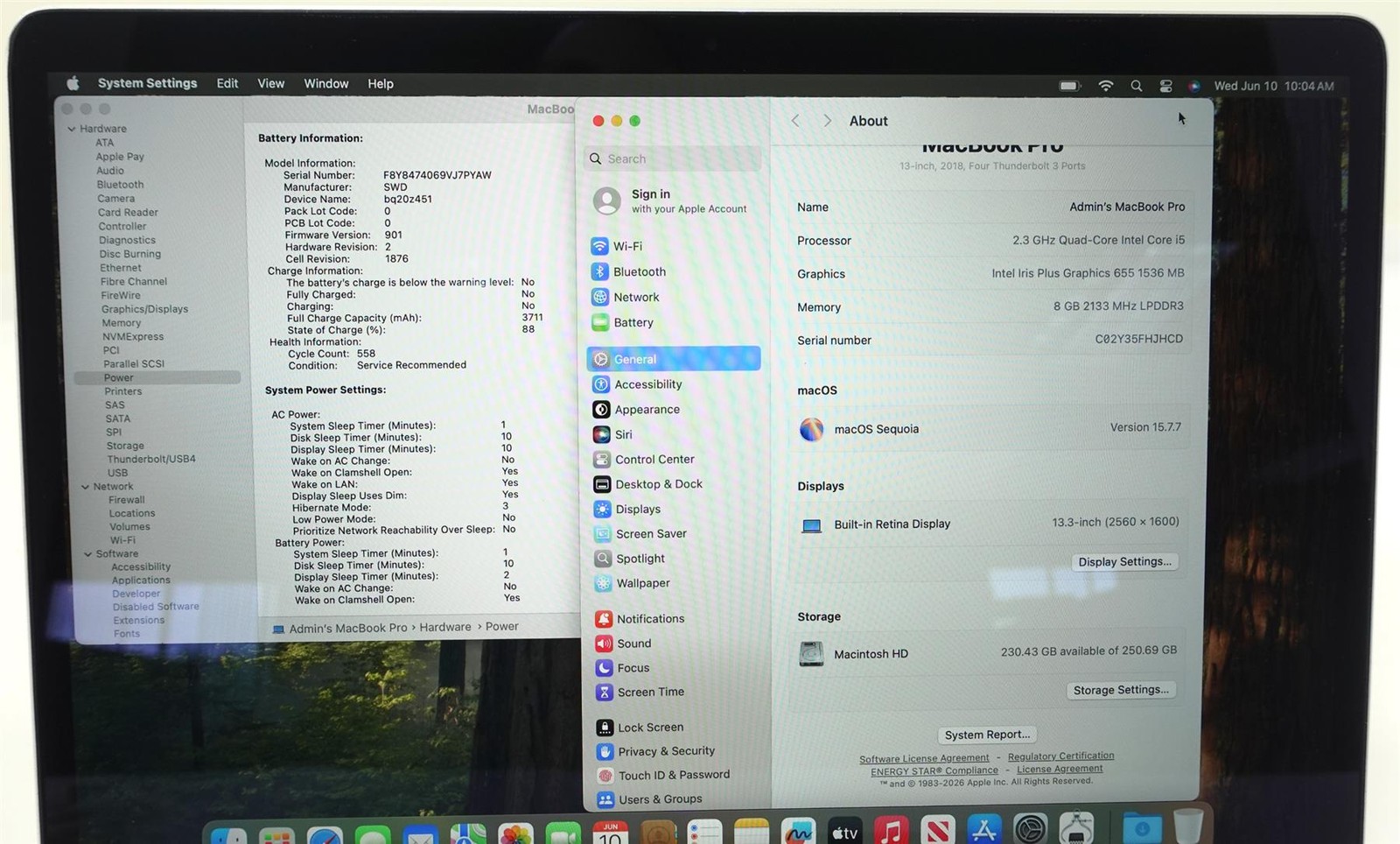Open Focus settings

click(624, 668)
